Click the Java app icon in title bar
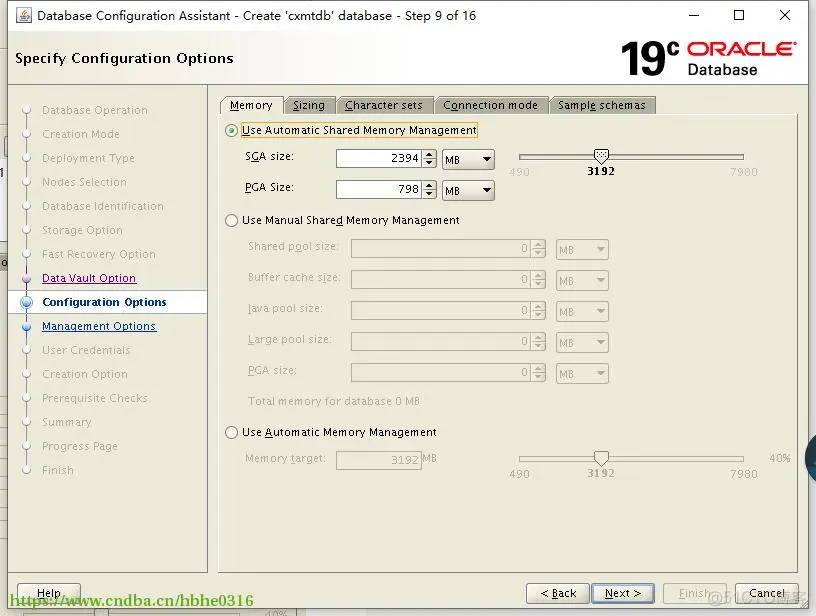 (x=24, y=16)
